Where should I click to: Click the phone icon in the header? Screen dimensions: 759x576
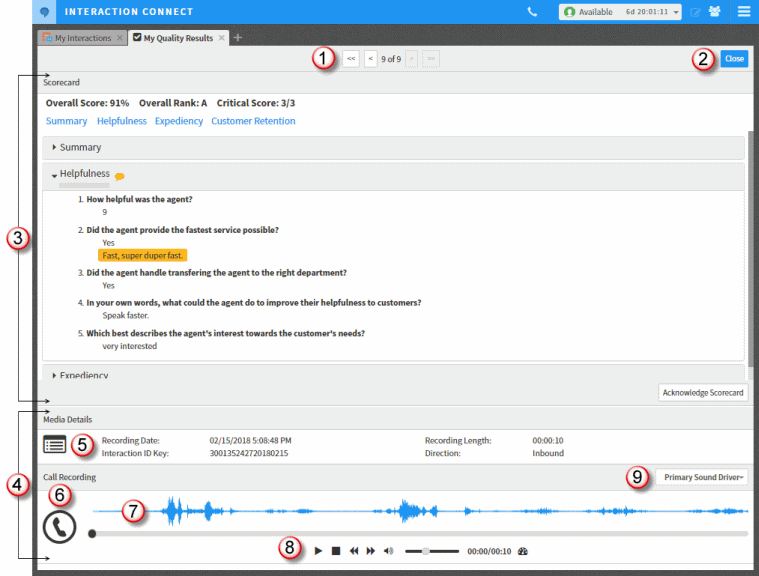tap(532, 12)
